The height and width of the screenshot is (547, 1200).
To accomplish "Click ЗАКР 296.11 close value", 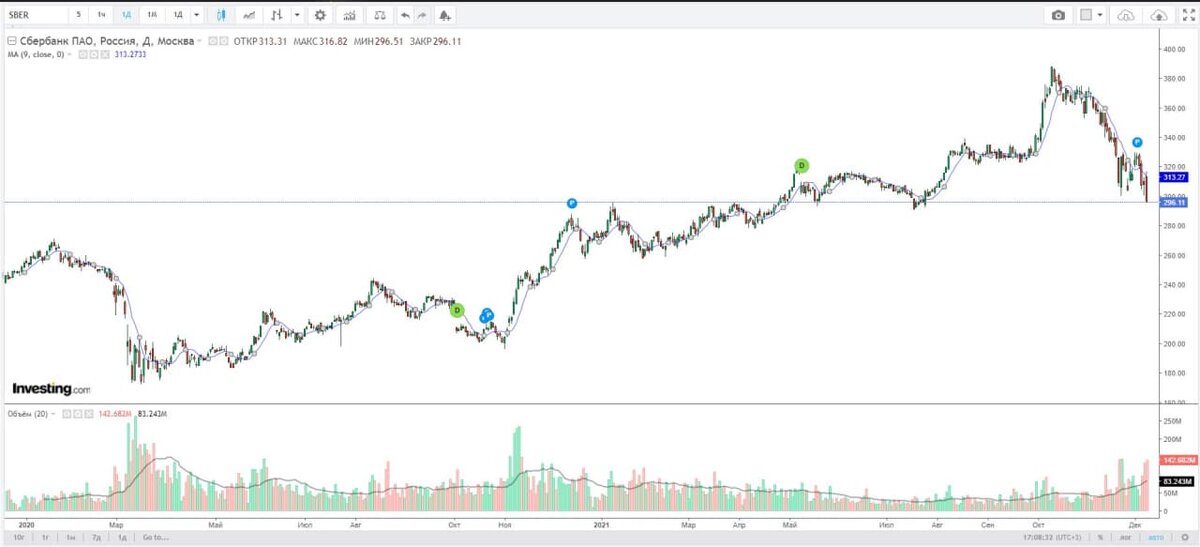I will (x=436, y=41).
